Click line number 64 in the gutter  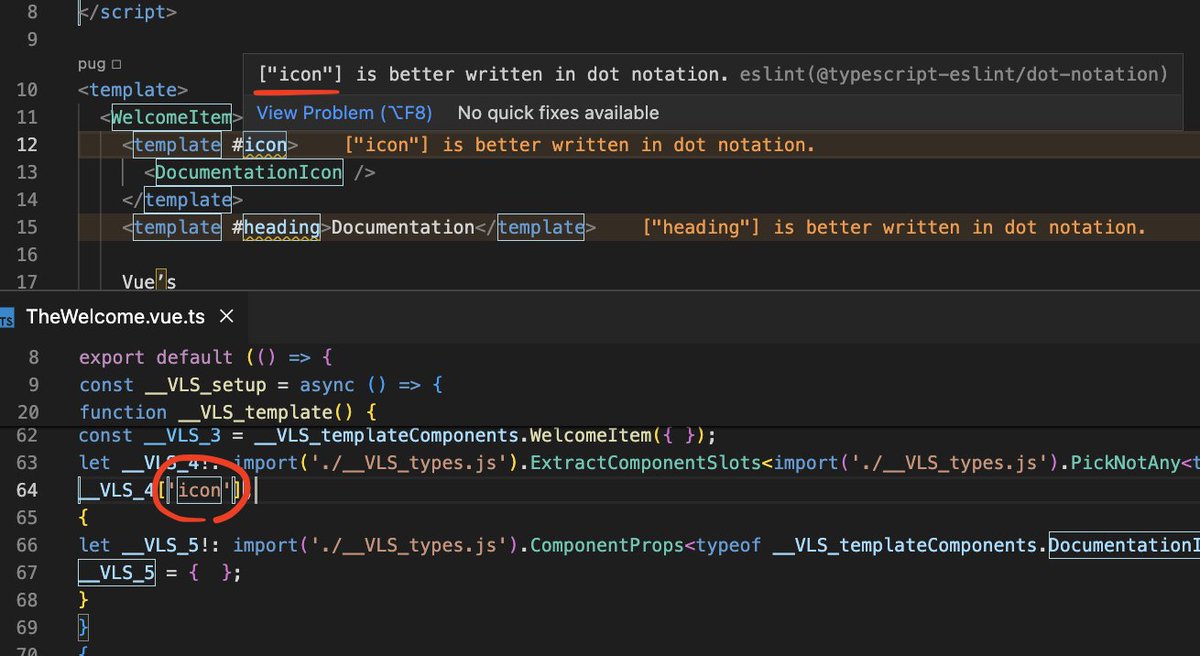pyautogui.click(x=28, y=490)
